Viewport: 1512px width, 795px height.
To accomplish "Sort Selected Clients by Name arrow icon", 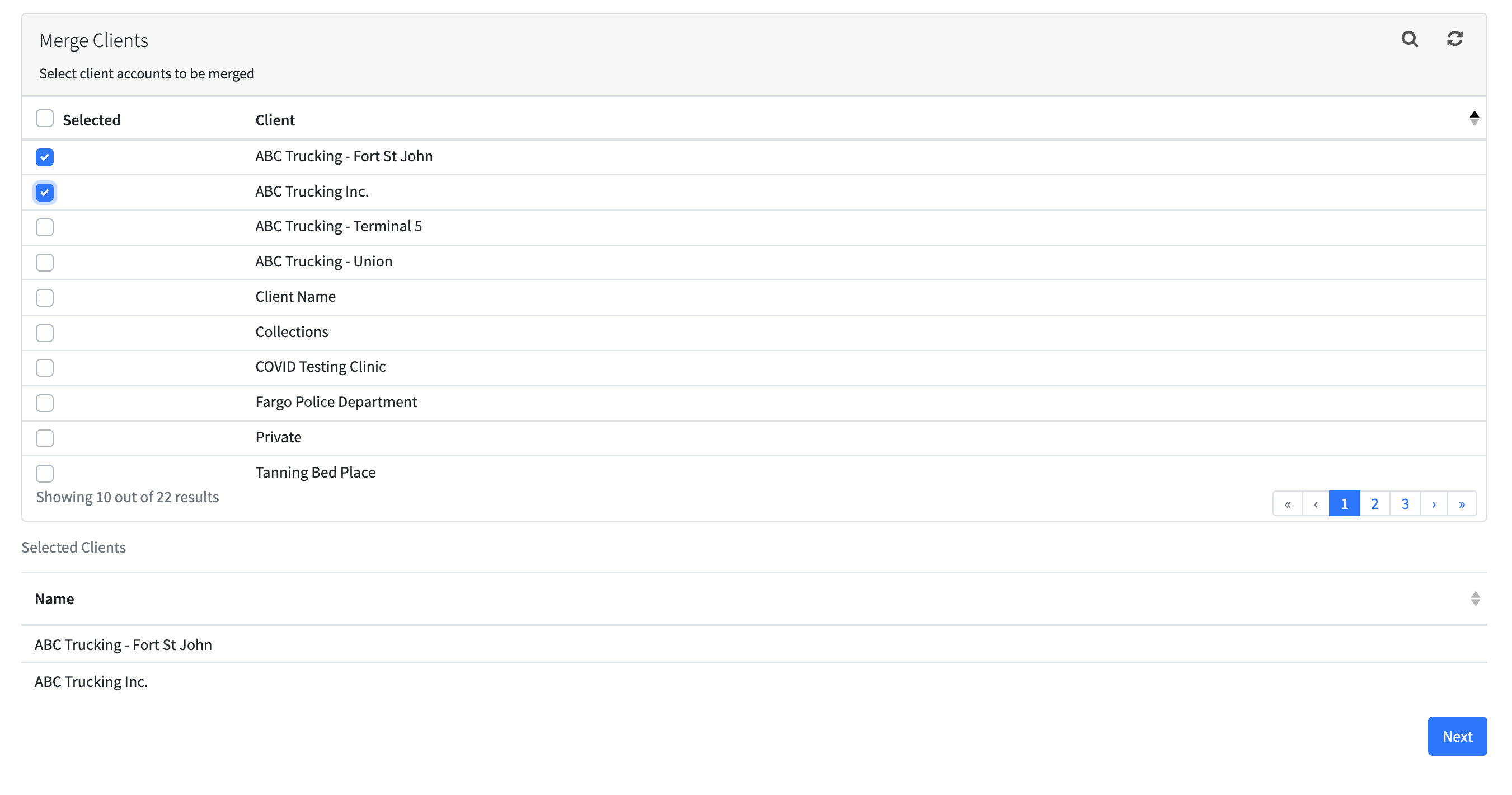I will point(1475,598).
